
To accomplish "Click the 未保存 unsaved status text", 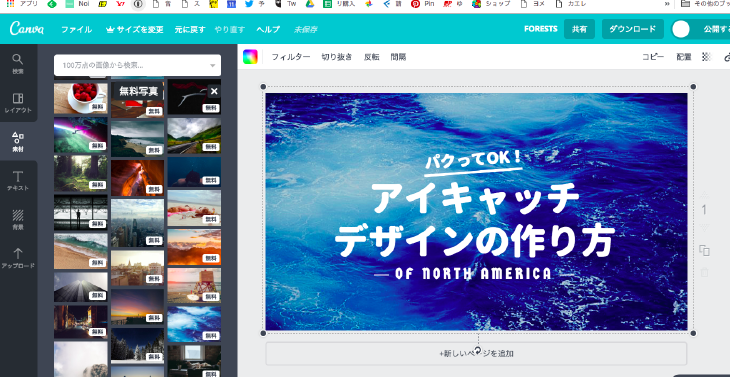I will pos(305,29).
